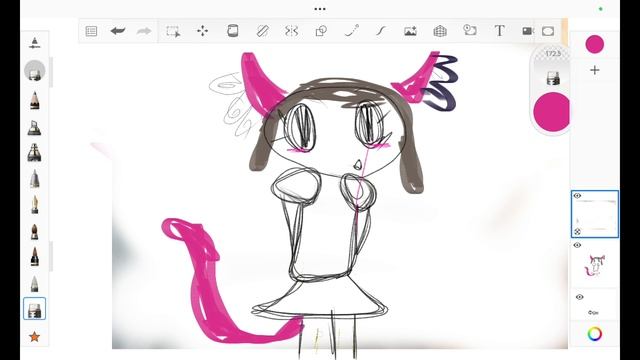Pick the grey felt-tip pen brush
Screen dimensions: 640x360
click(35, 179)
